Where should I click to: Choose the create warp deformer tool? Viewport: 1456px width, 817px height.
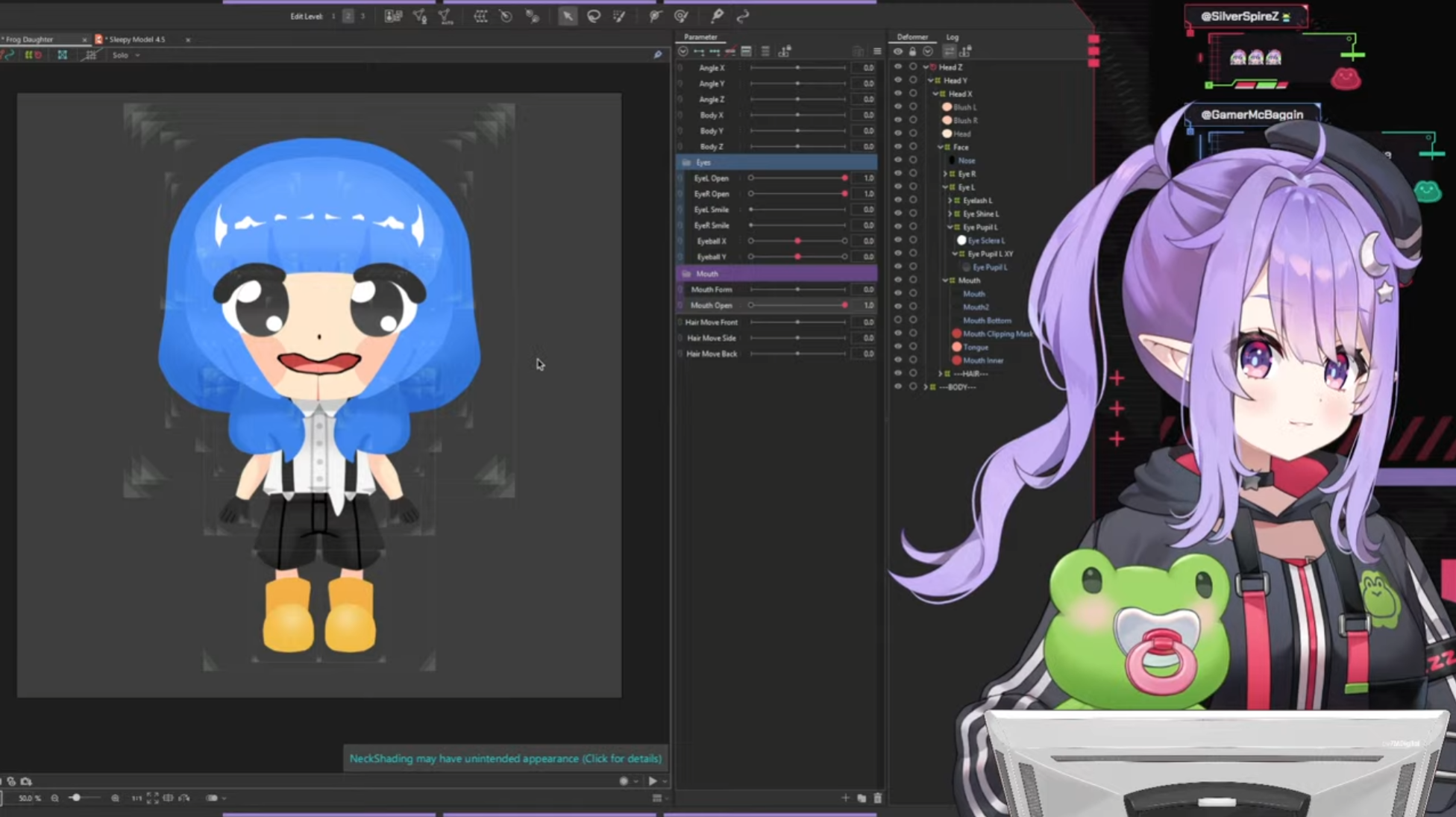[480, 16]
